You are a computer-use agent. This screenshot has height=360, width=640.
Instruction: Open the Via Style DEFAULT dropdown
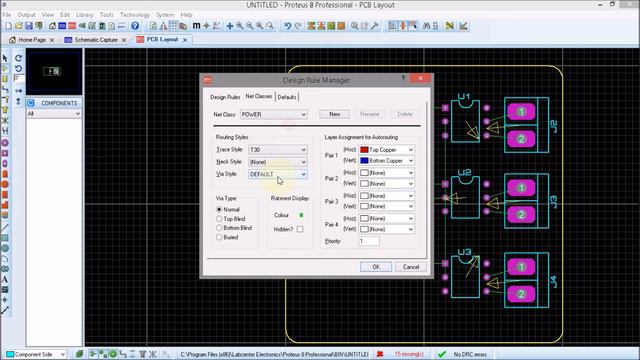click(x=278, y=174)
